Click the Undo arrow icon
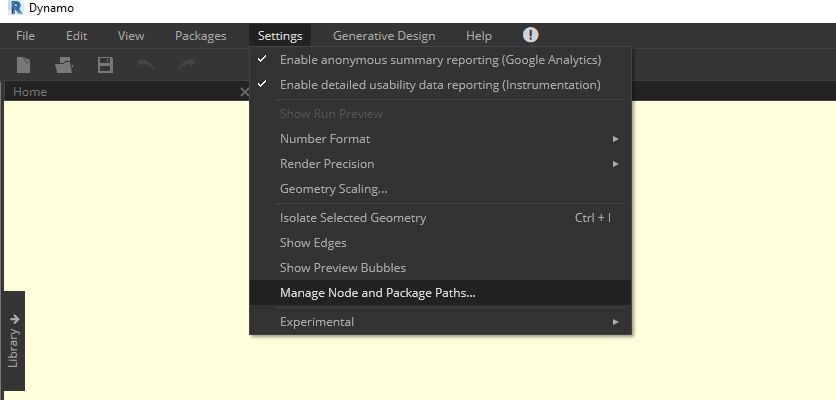 (x=146, y=66)
